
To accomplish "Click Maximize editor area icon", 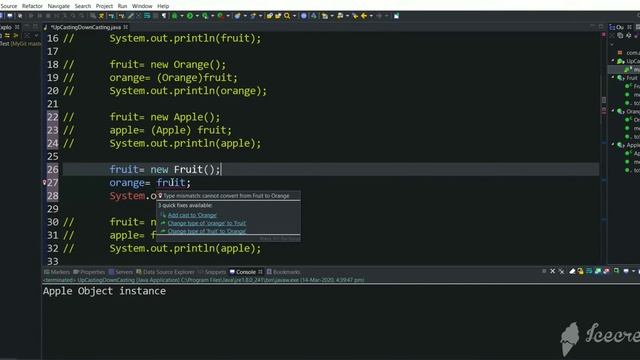I will tap(601, 27).
